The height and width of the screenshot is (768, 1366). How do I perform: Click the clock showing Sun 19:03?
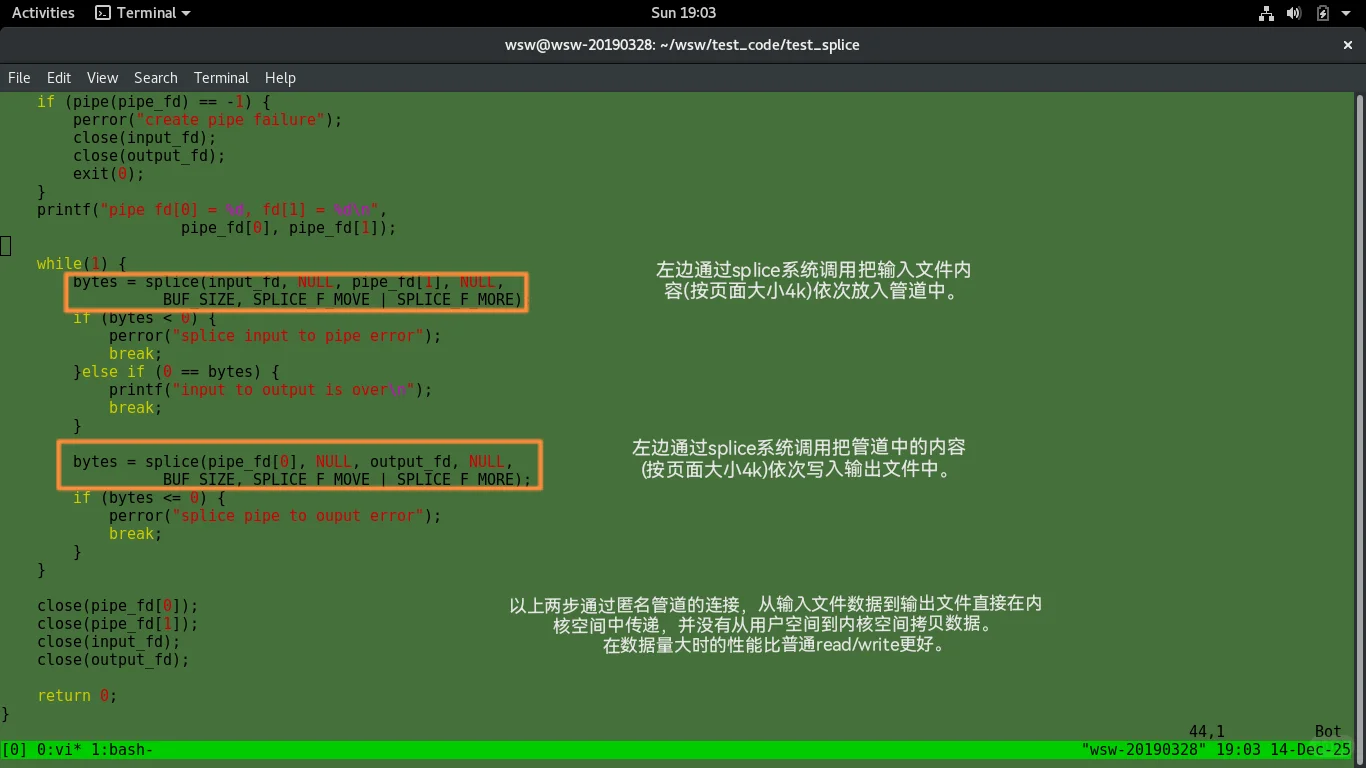click(683, 13)
